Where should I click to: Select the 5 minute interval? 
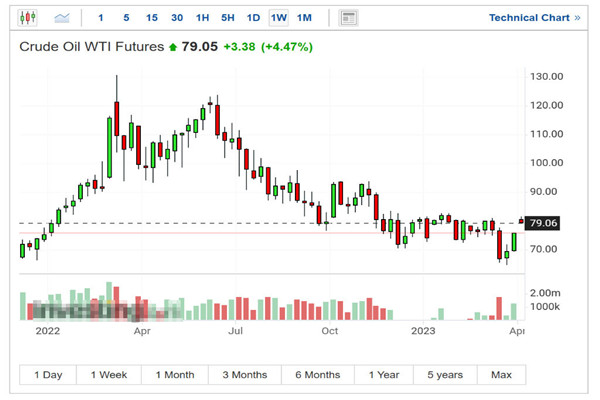tap(126, 18)
